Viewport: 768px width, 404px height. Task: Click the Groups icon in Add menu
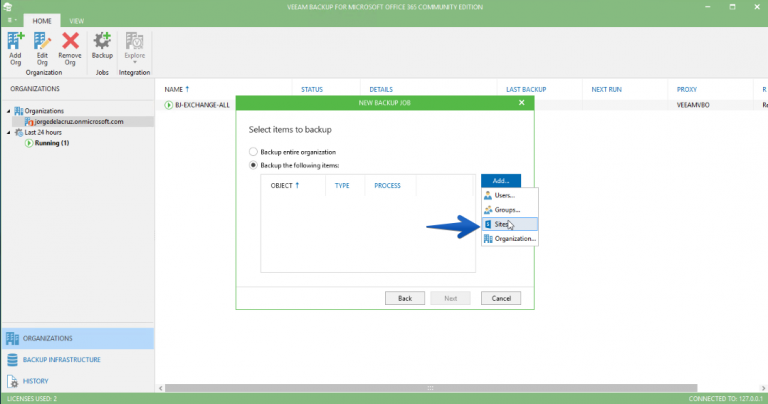488,210
